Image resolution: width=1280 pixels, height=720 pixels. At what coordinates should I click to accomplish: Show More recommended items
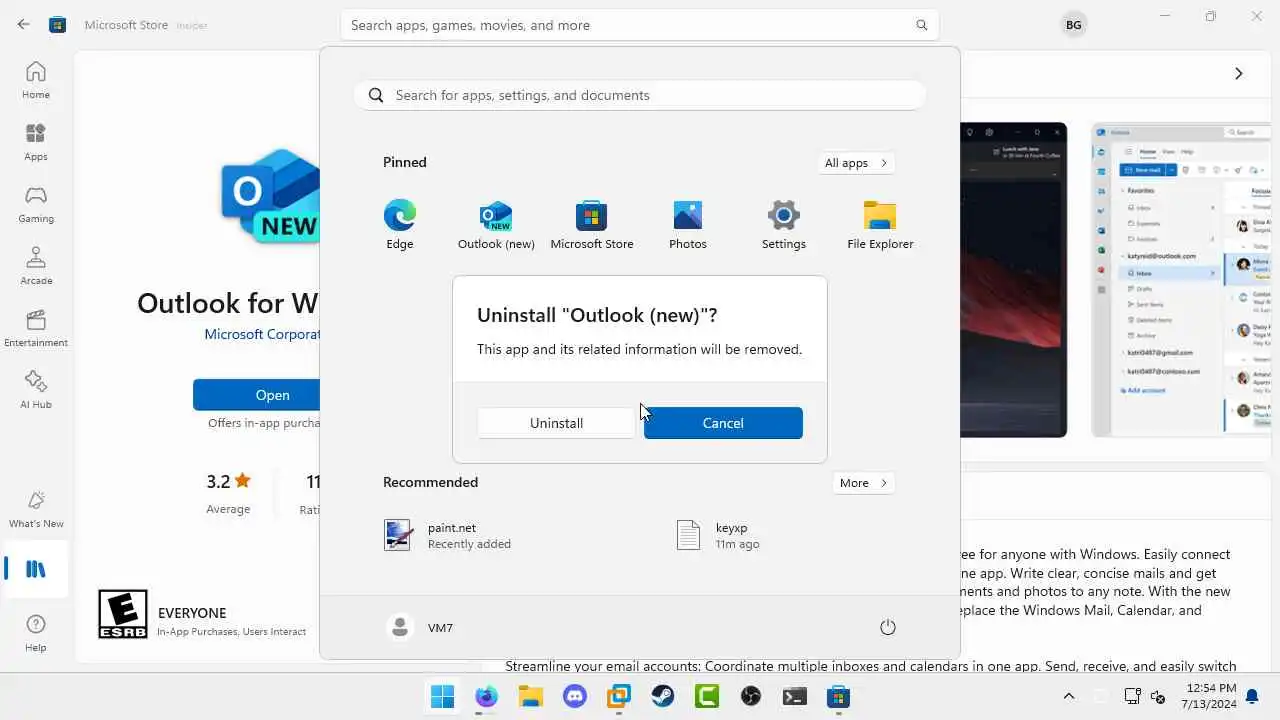[864, 483]
